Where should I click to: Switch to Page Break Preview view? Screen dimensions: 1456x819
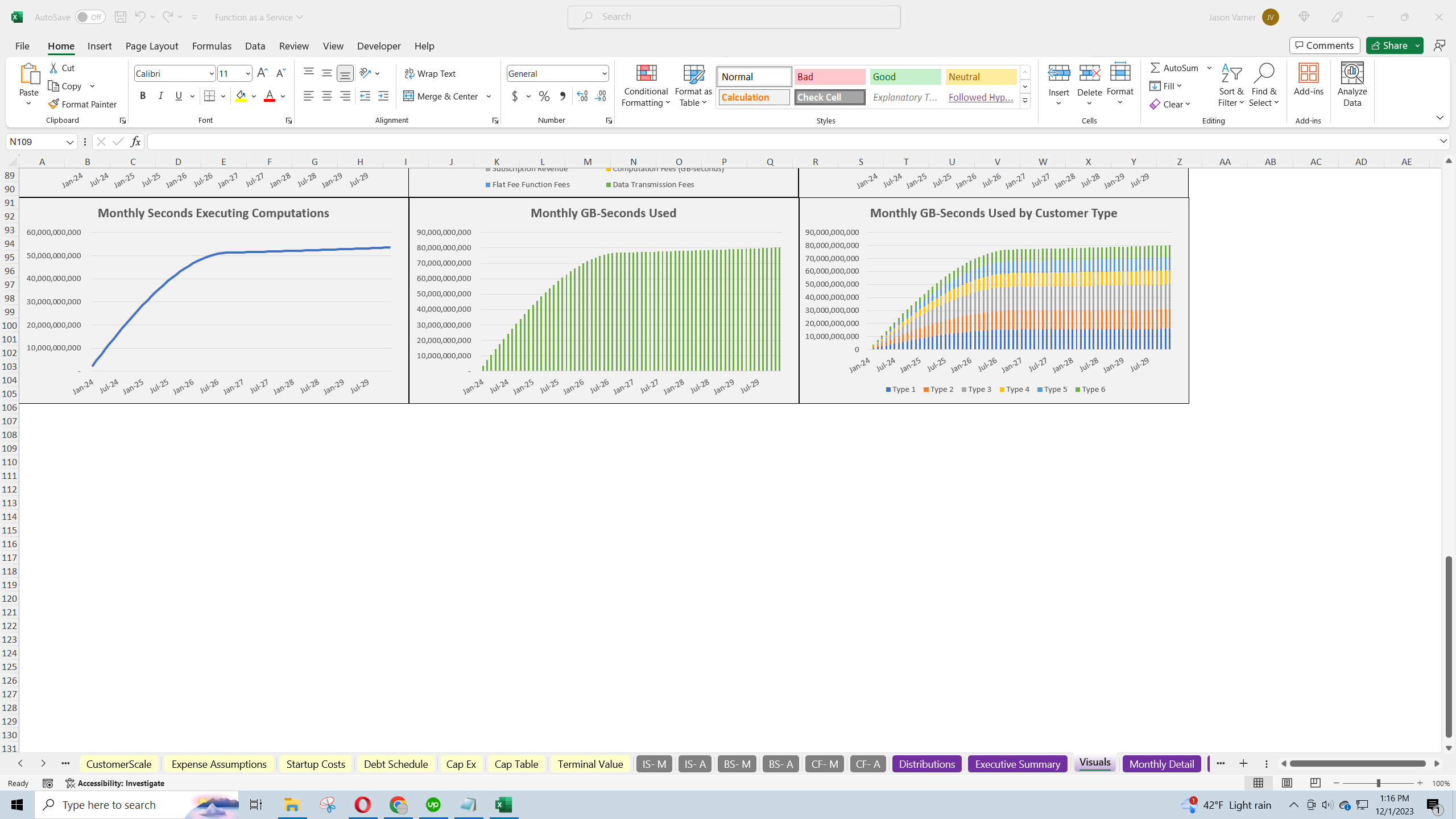point(1315,783)
